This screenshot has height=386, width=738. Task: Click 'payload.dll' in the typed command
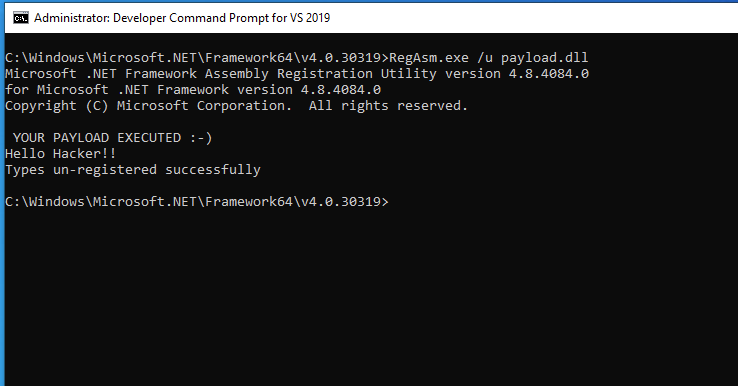click(545, 58)
